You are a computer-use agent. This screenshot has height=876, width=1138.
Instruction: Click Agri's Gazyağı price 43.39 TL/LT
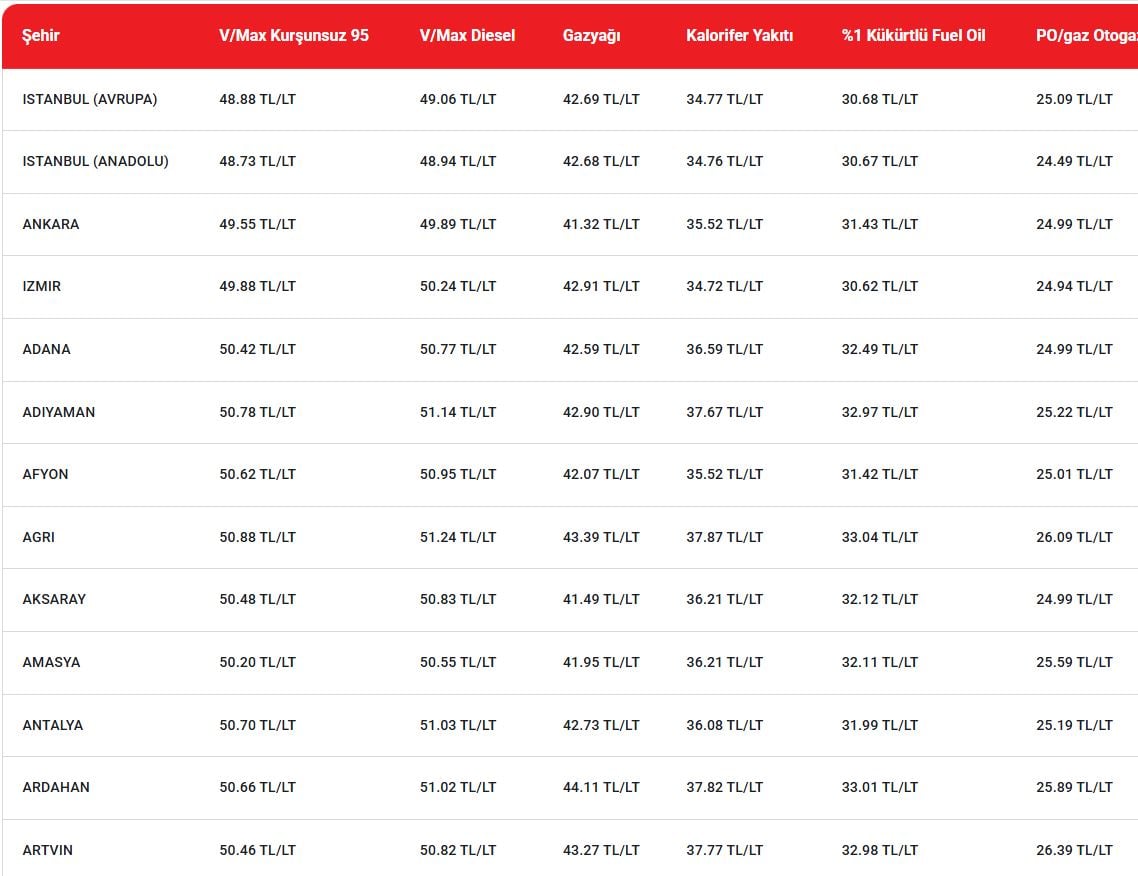coord(602,537)
